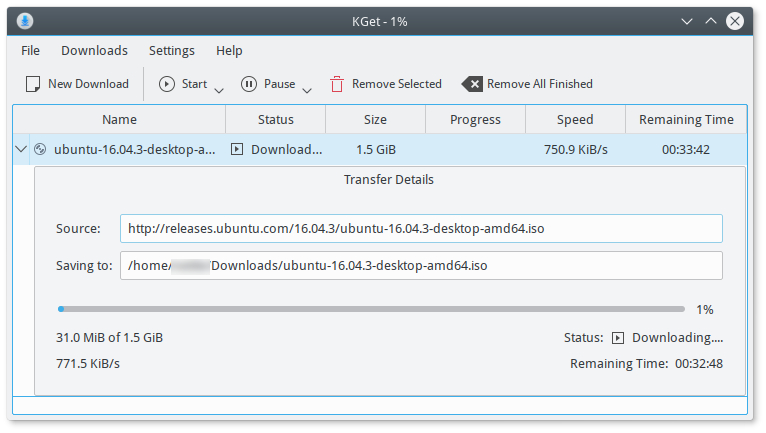
Task: Sort transfers by the Name column header
Action: coord(119,120)
